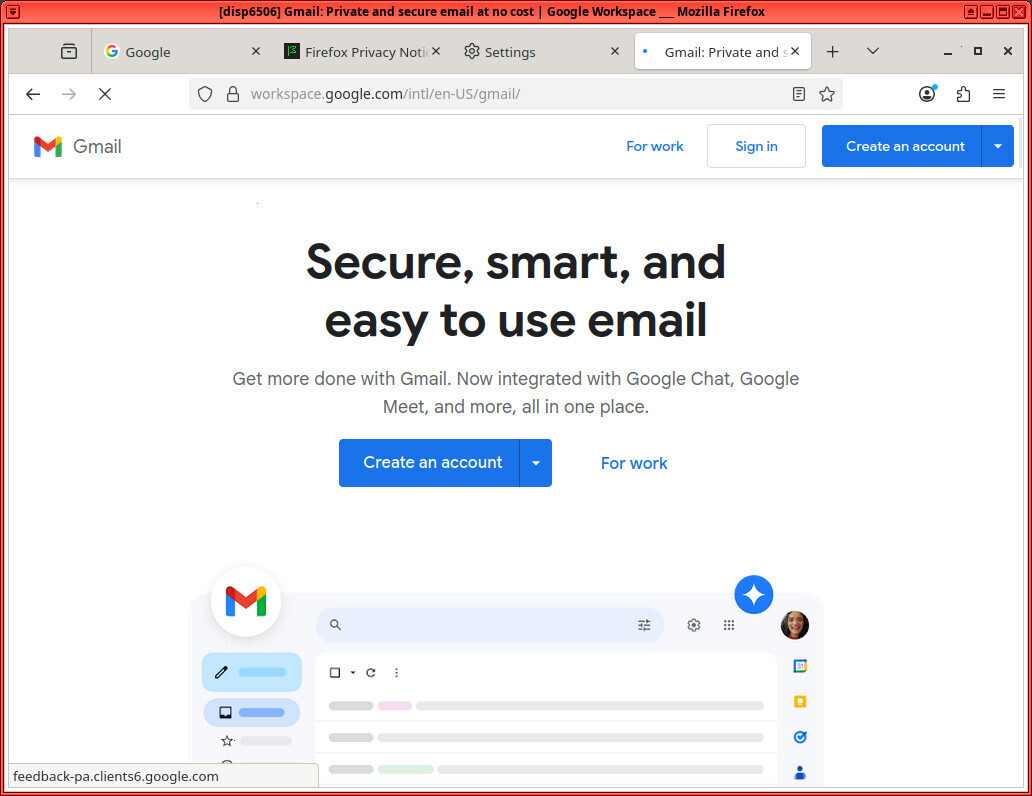Stop page loading with the X icon
This screenshot has height=796, width=1032.
click(x=104, y=94)
